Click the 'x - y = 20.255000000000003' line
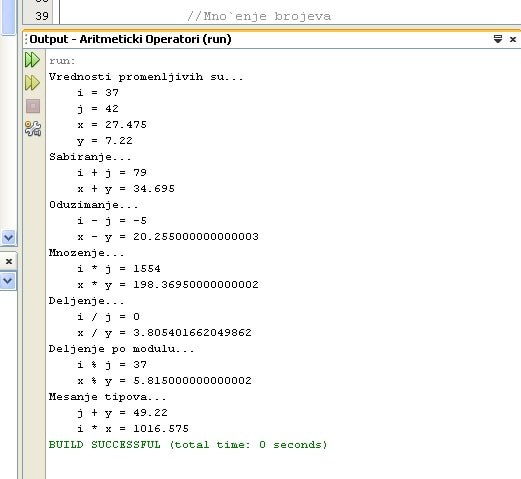The height and width of the screenshot is (479, 521). (168, 237)
